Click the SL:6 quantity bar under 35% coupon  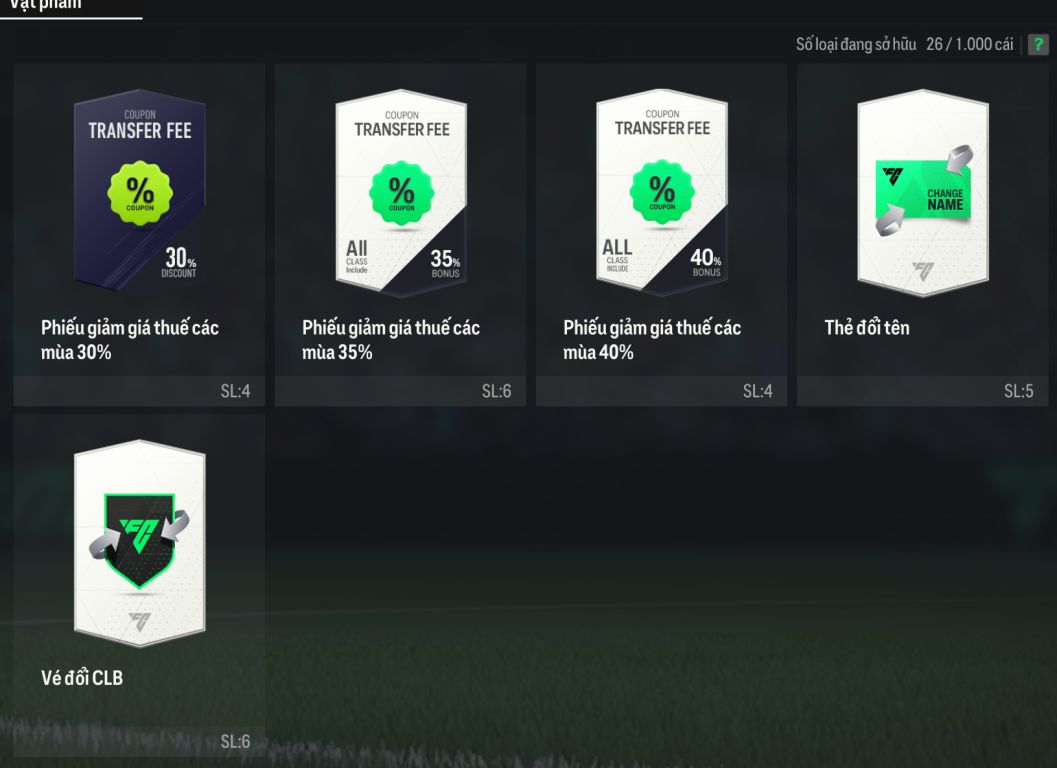(x=400, y=391)
